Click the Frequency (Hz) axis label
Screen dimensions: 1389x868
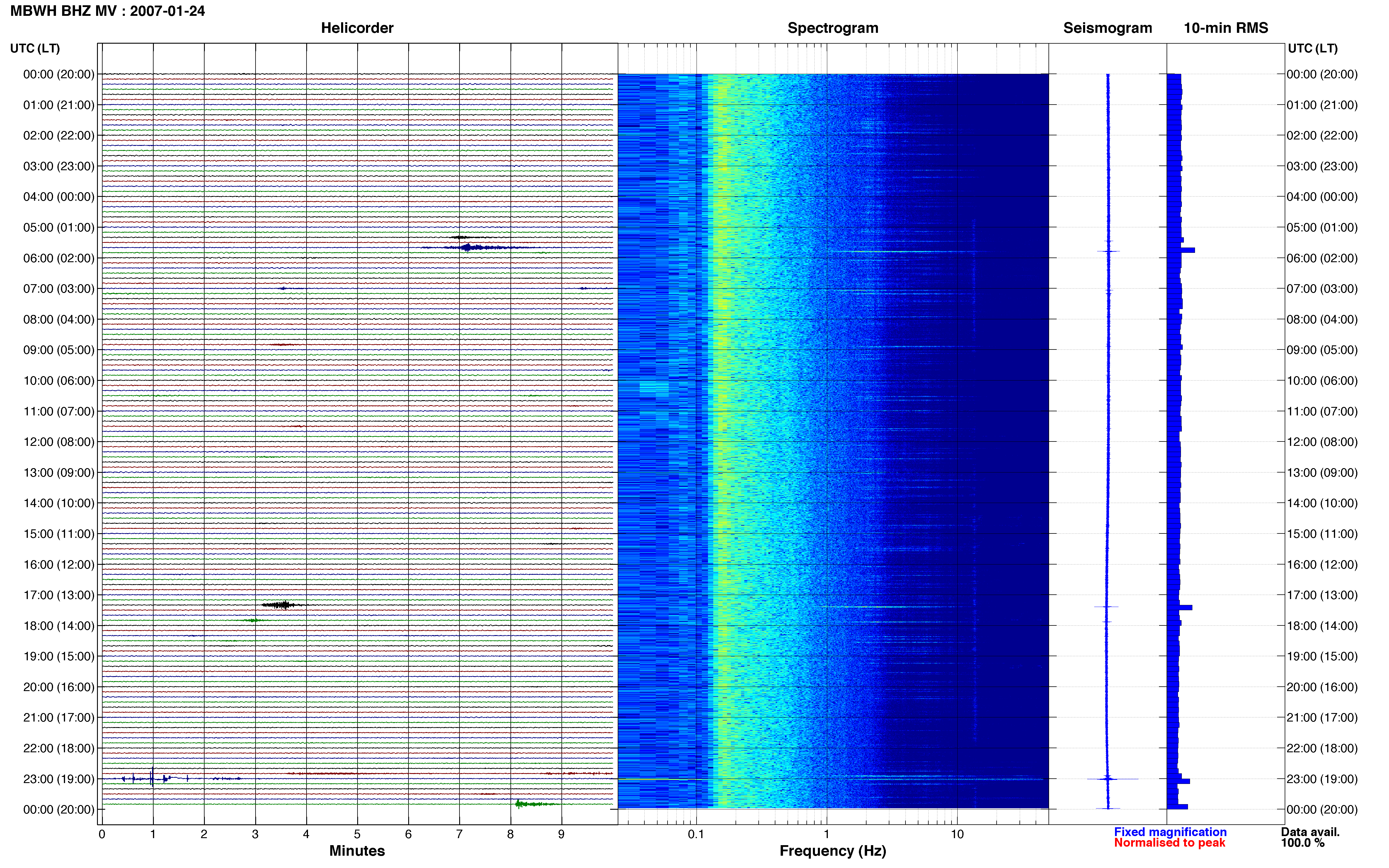(833, 851)
